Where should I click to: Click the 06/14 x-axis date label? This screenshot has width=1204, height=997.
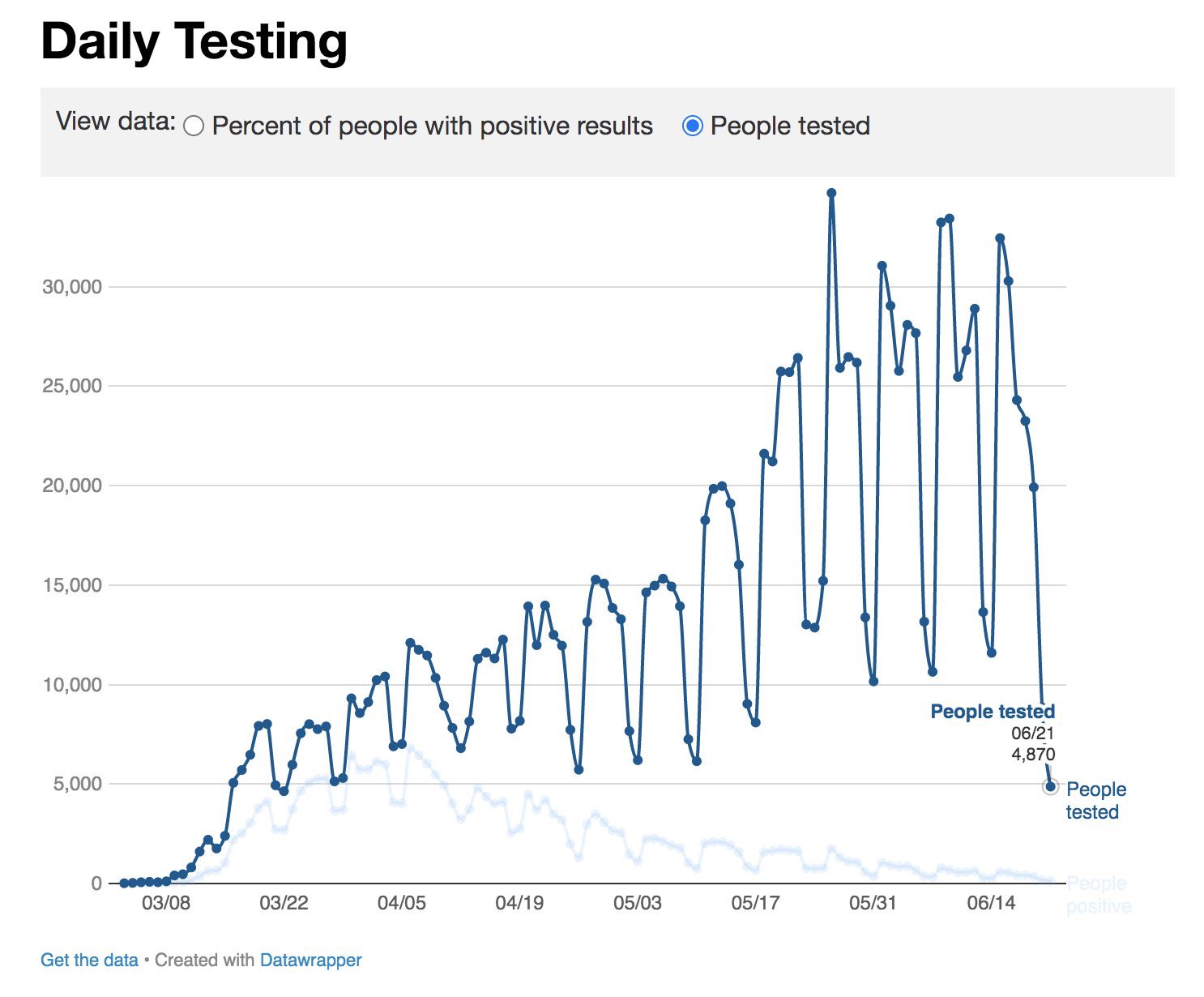991,903
